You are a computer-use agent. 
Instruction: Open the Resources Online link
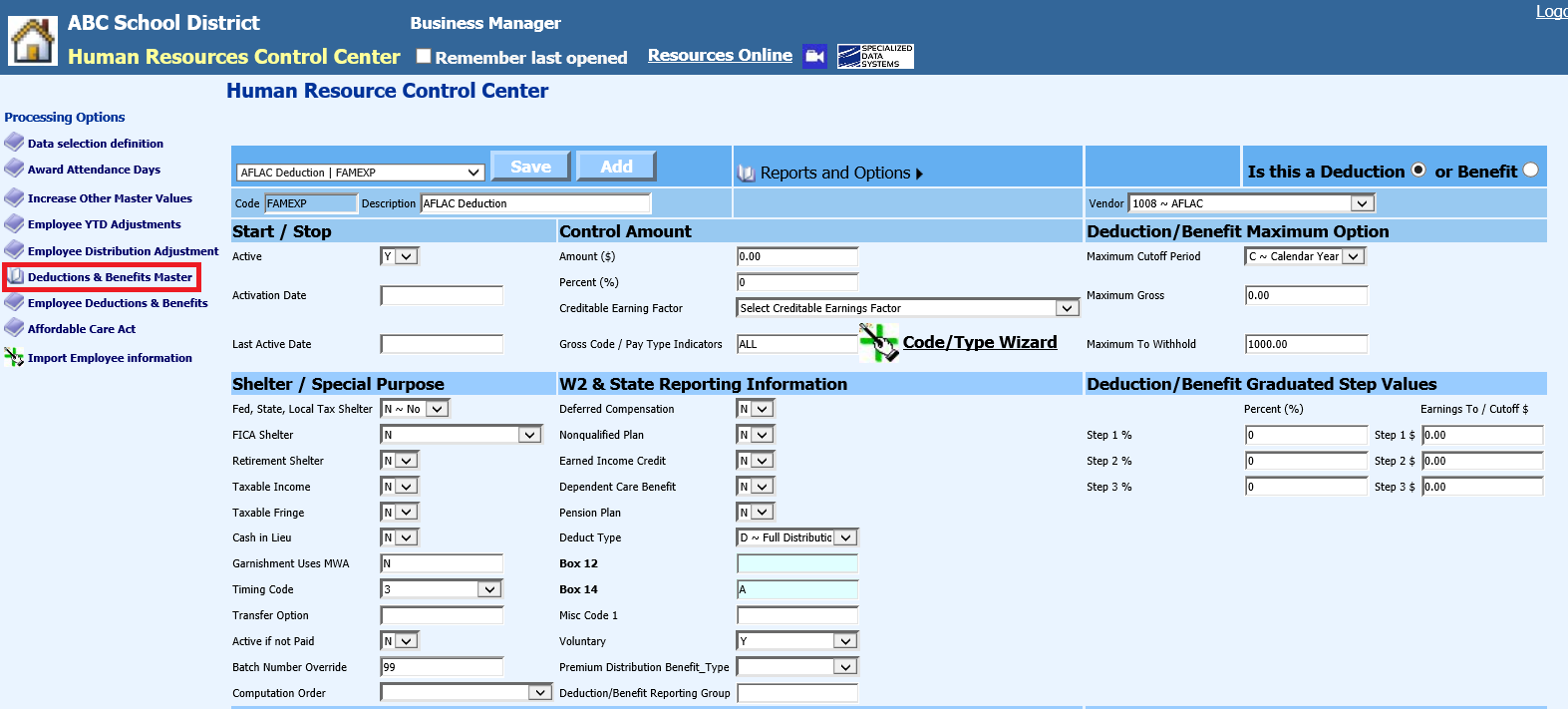(720, 56)
